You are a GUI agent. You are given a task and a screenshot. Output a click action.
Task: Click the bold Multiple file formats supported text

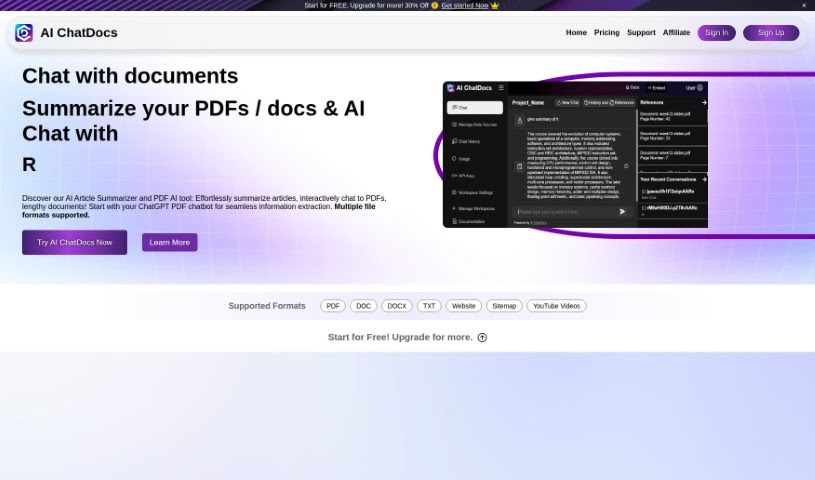tap(199, 211)
